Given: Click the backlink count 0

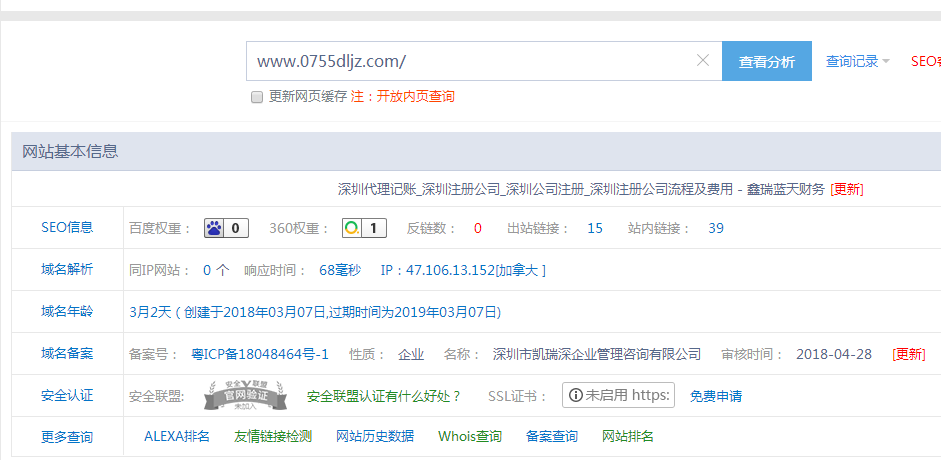Looking at the screenshot, I should 478,228.
